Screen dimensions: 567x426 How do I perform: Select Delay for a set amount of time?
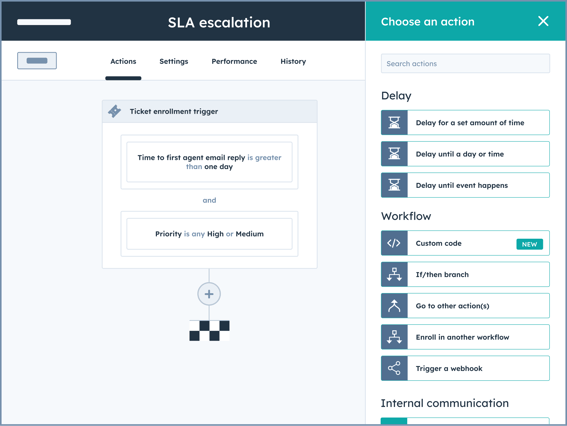(465, 123)
